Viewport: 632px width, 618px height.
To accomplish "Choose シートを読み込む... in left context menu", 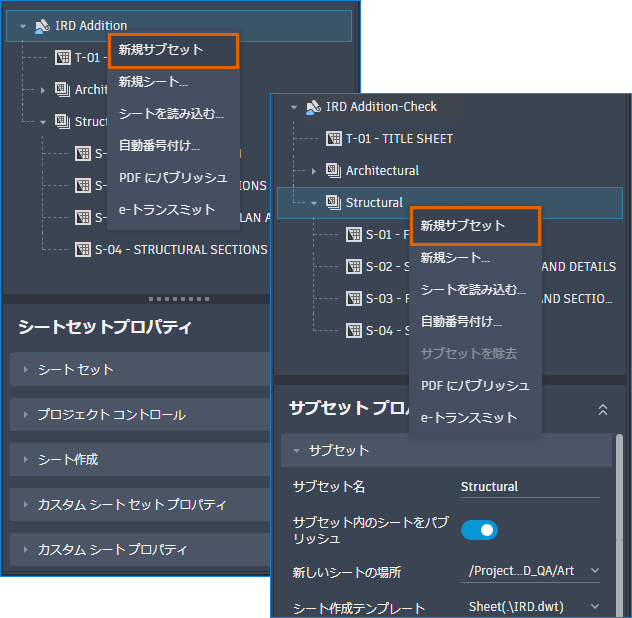I will pos(173,114).
